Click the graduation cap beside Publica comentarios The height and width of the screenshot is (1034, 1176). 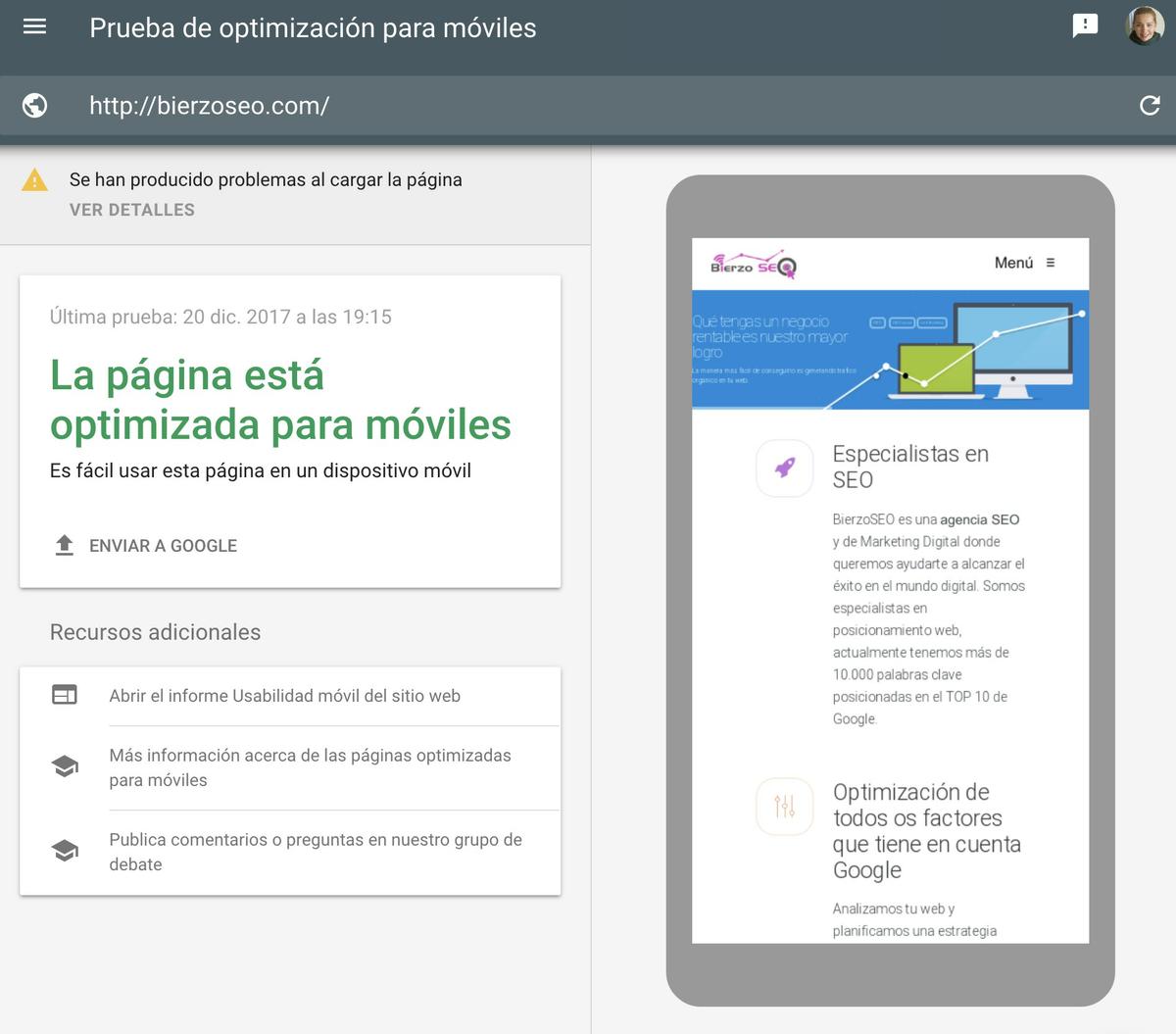(64, 850)
